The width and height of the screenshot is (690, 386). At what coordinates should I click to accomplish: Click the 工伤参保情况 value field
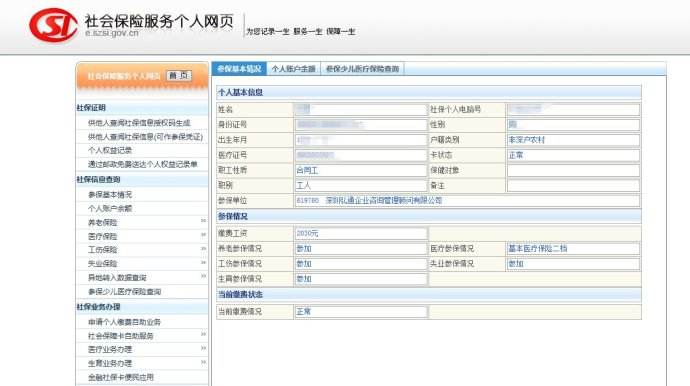(x=360, y=264)
